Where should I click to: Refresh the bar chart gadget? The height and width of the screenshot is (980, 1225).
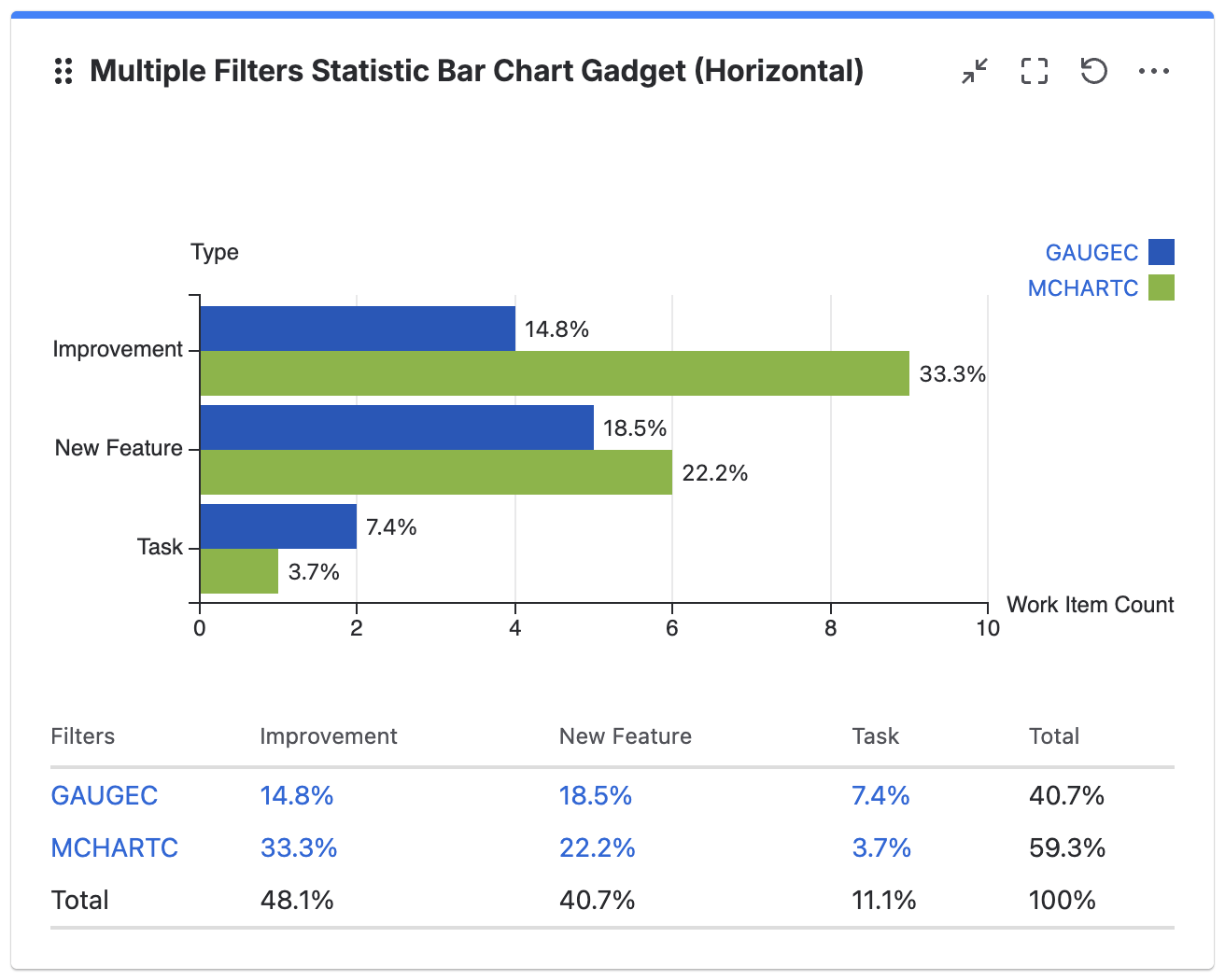click(1094, 71)
